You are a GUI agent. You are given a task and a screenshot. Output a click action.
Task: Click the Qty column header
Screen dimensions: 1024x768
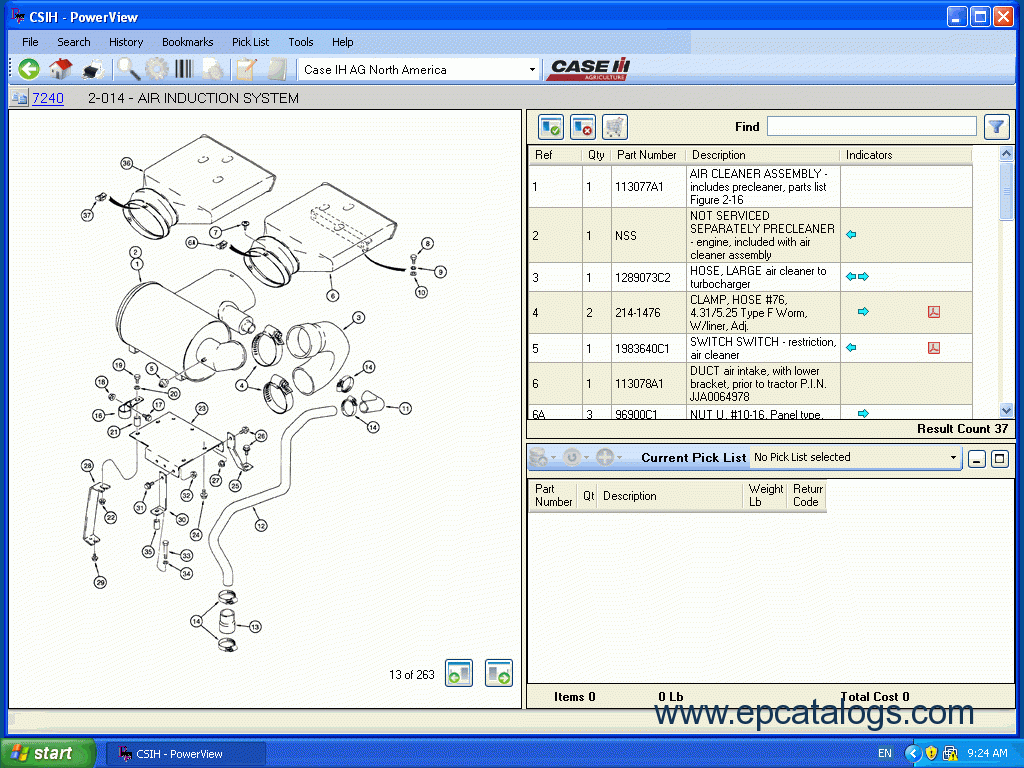(x=596, y=155)
